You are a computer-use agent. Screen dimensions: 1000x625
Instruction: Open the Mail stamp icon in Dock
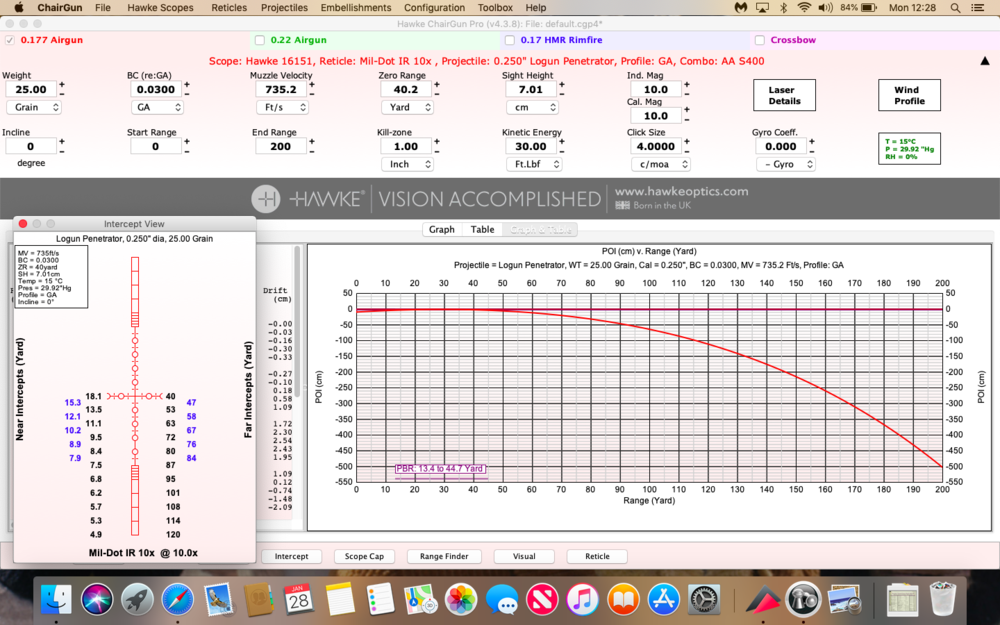coord(218,599)
